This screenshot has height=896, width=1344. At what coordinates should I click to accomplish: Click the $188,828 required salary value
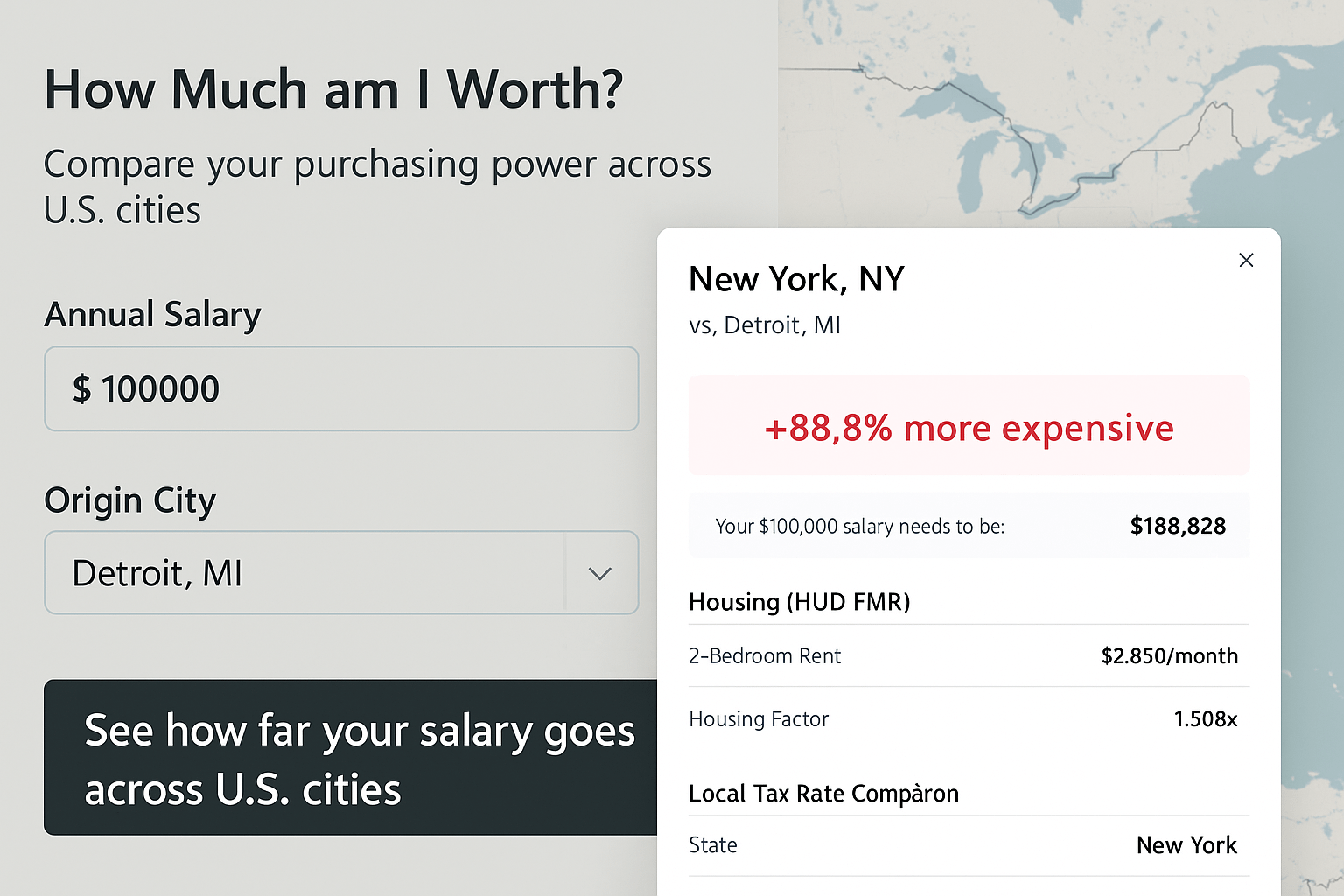pyautogui.click(x=1178, y=526)
